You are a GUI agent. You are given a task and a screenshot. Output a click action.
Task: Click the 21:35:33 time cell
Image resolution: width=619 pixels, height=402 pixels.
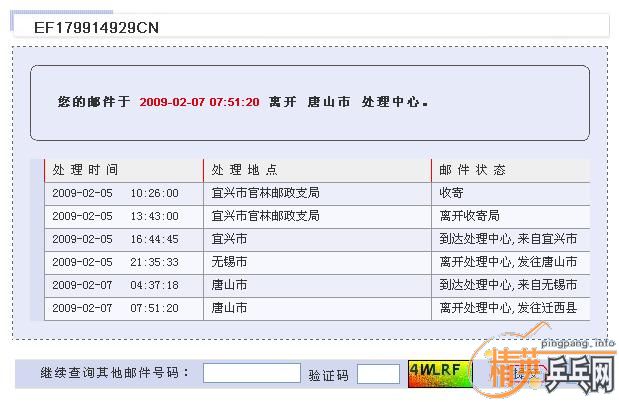[154, 262]
